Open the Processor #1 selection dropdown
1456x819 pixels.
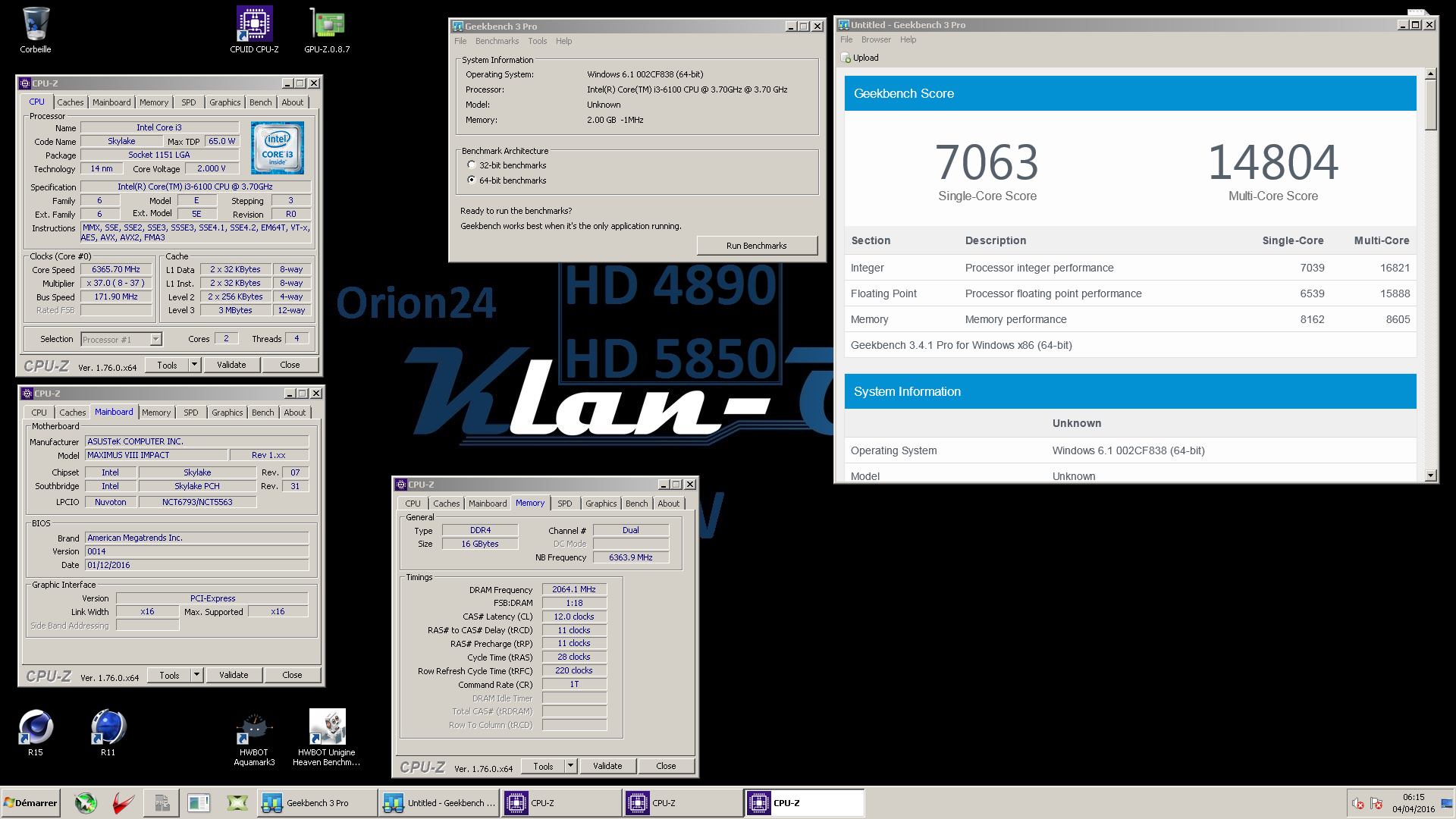[x=155, y=340]
